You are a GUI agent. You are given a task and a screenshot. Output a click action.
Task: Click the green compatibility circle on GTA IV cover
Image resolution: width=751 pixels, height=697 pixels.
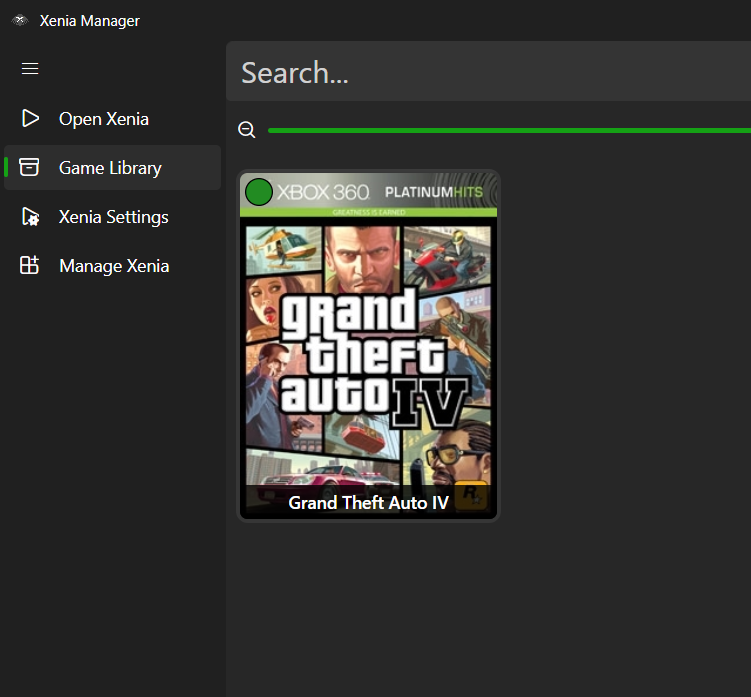(x=259, y=192)
